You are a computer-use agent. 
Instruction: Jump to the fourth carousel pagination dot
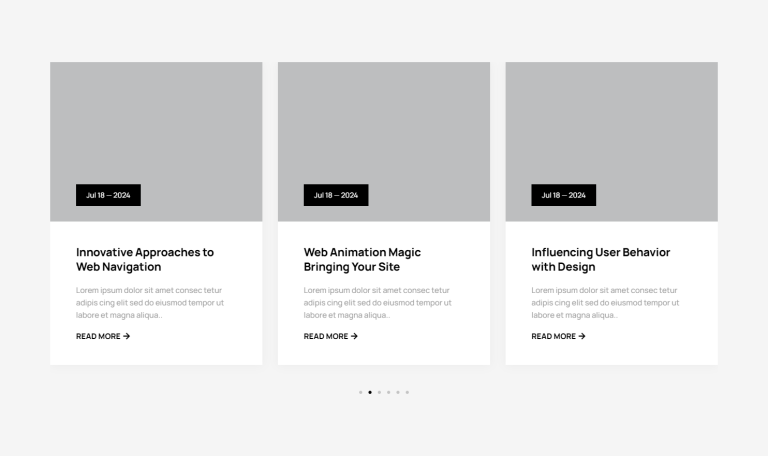coord(388,392)
